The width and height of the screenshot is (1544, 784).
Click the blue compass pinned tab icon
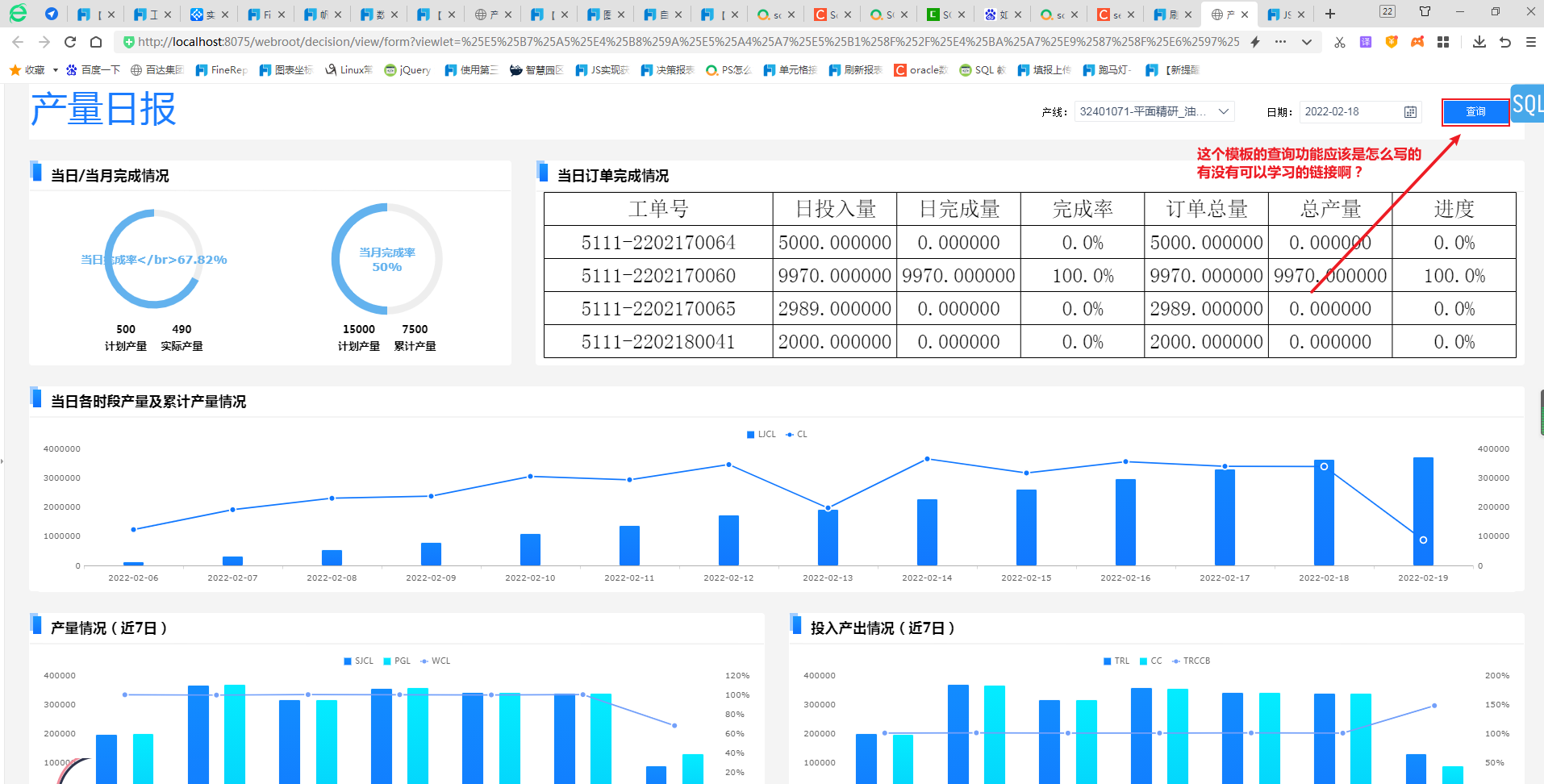point(52,14)
